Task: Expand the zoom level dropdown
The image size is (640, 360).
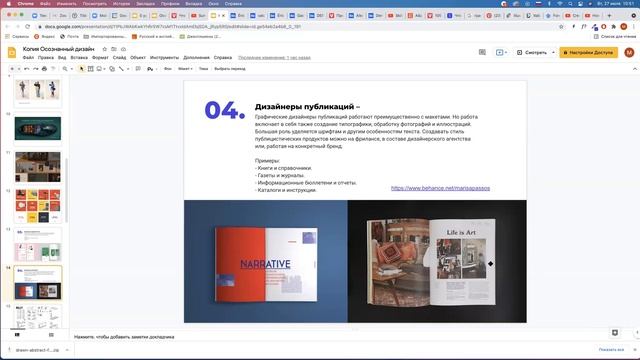Action: [72, 69]
